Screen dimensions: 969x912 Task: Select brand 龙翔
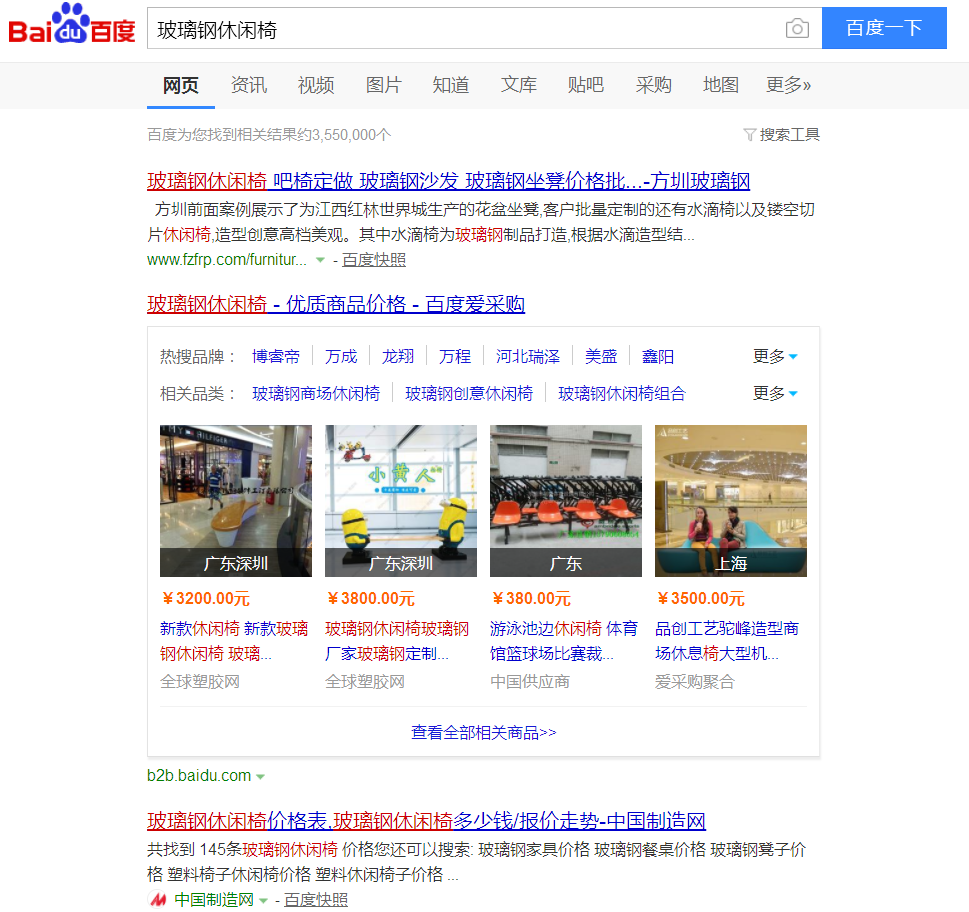pos(398,357)
